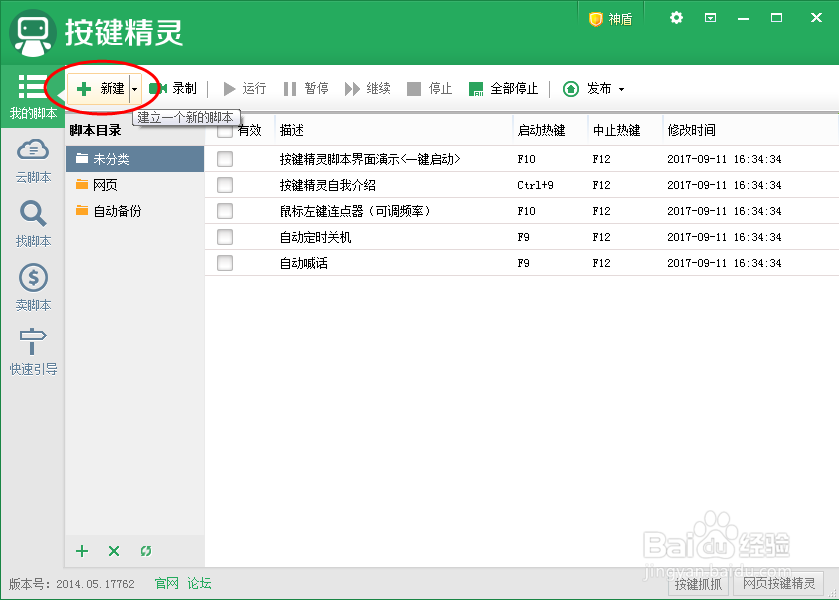Open the 卖脚本 sell scripts tab
Screen dimensions: 839x600
tap(33, 288)
